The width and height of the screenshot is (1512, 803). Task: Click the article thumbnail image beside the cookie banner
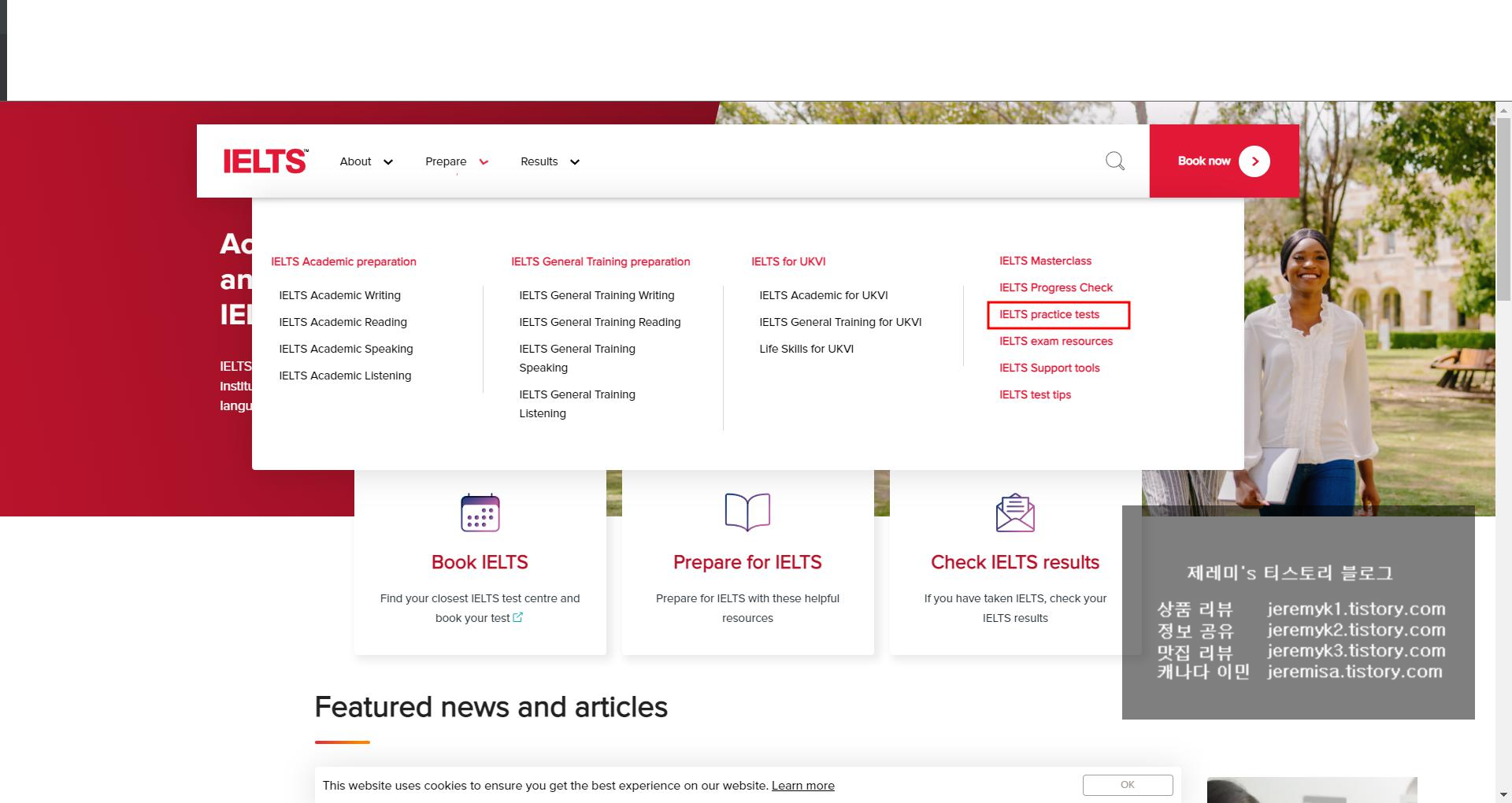click(x=1312, y=790)
